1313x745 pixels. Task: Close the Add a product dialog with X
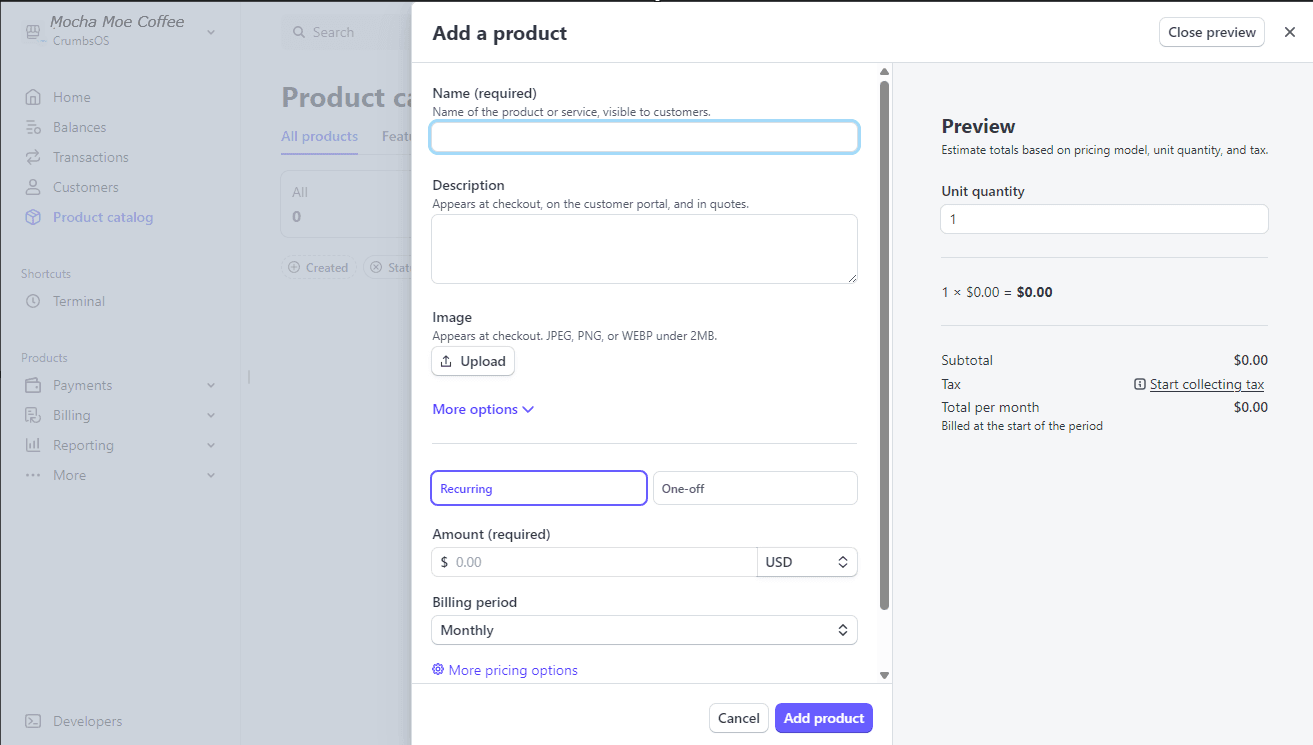1289,32
